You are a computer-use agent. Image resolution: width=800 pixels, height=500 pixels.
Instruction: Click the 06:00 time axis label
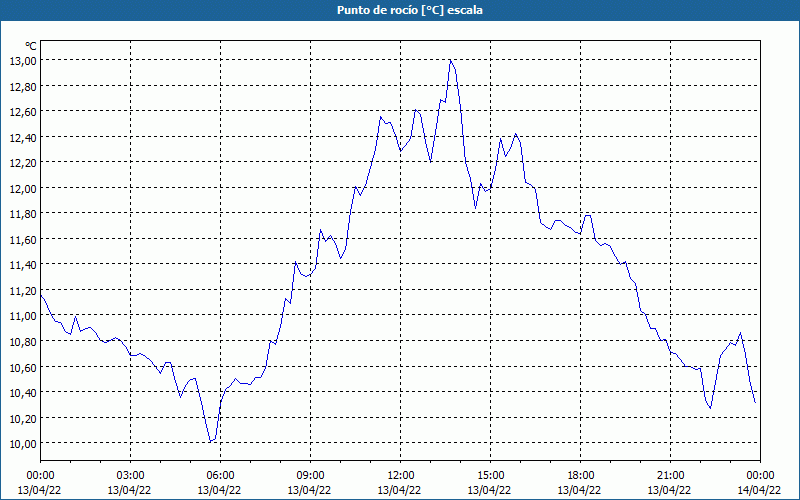(x=220, y=476)
